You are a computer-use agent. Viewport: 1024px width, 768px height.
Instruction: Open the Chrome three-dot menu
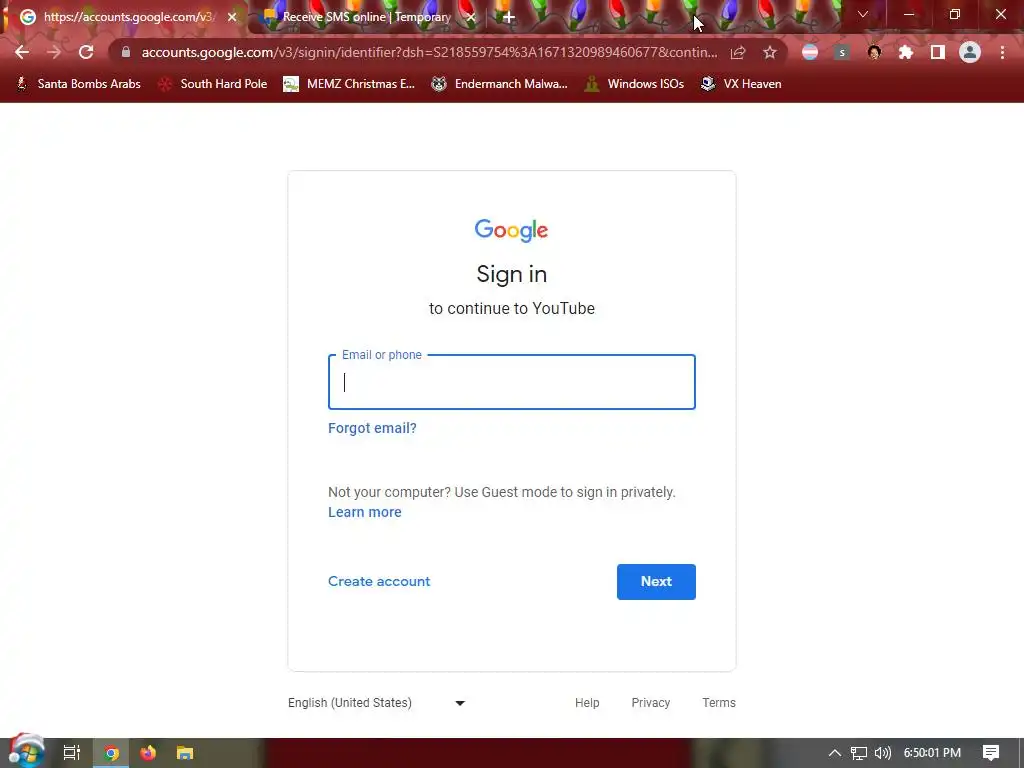pos(1002,52)
